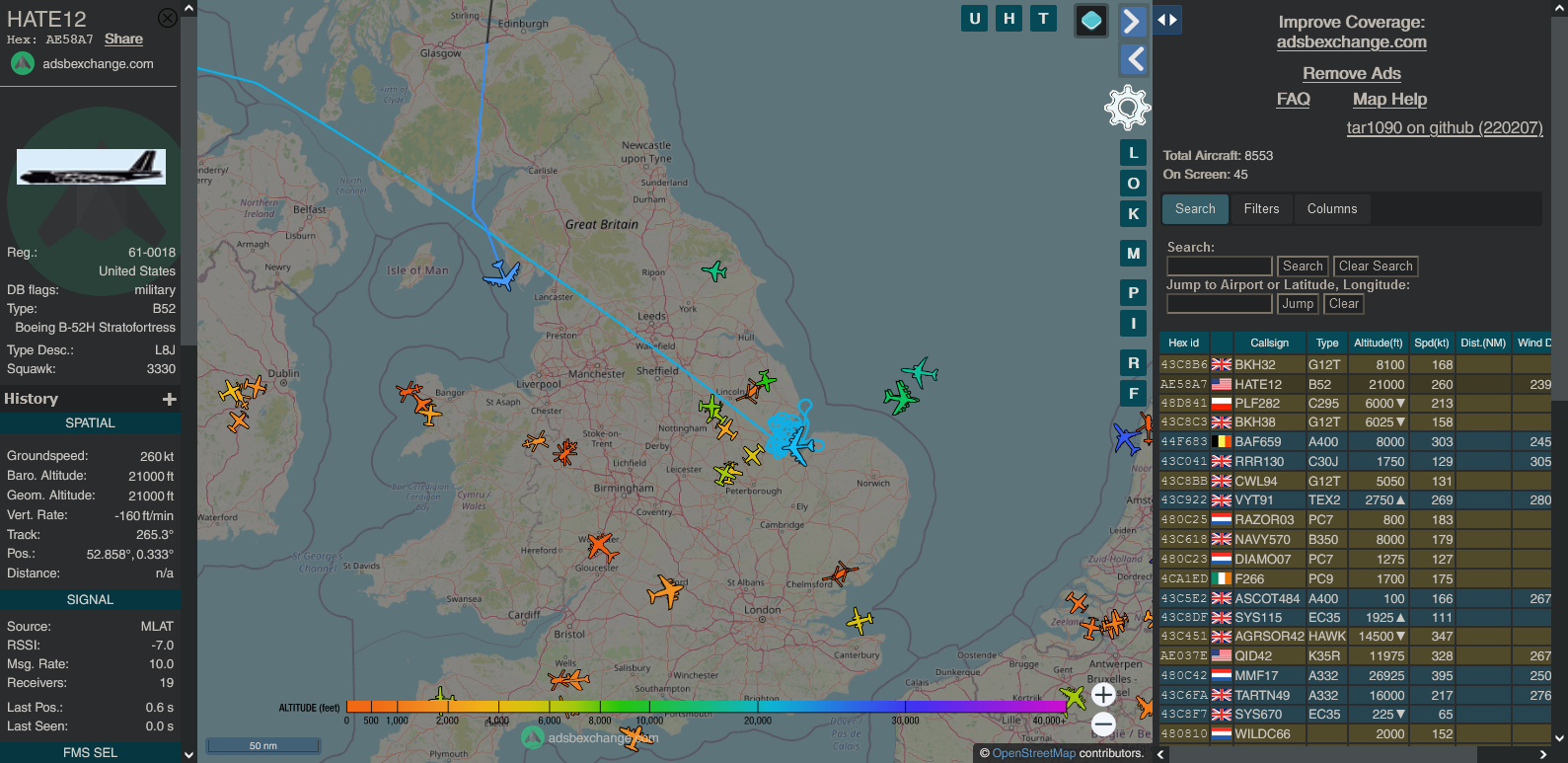Image resolution: width=1568 pixels, height=763 pixels.
Task: Sort table by Type column
Action: coord(1327,343)
